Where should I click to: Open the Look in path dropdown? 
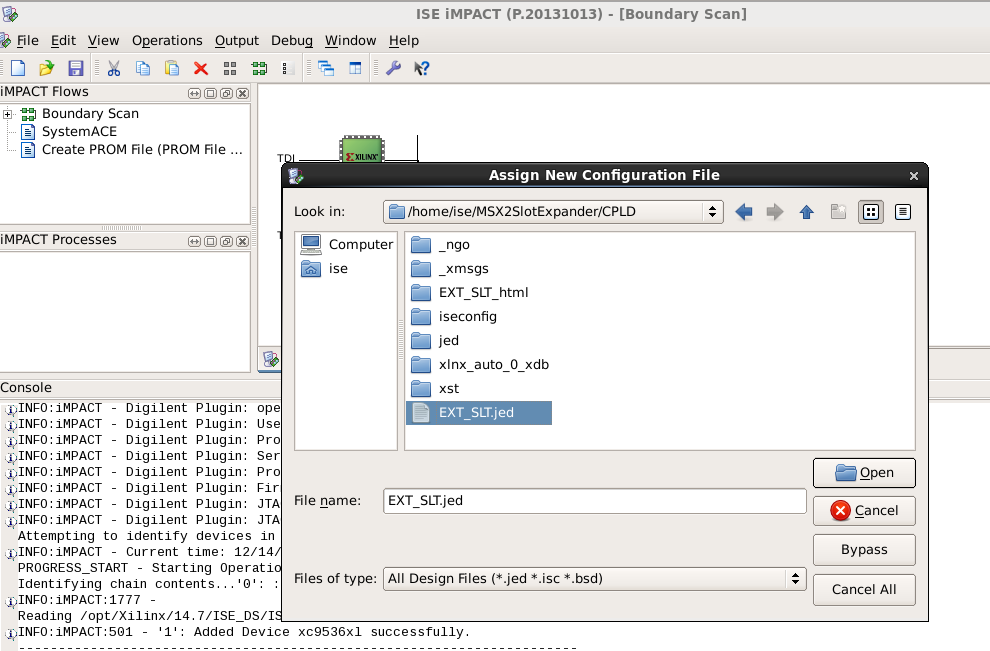tap(712, 212)
